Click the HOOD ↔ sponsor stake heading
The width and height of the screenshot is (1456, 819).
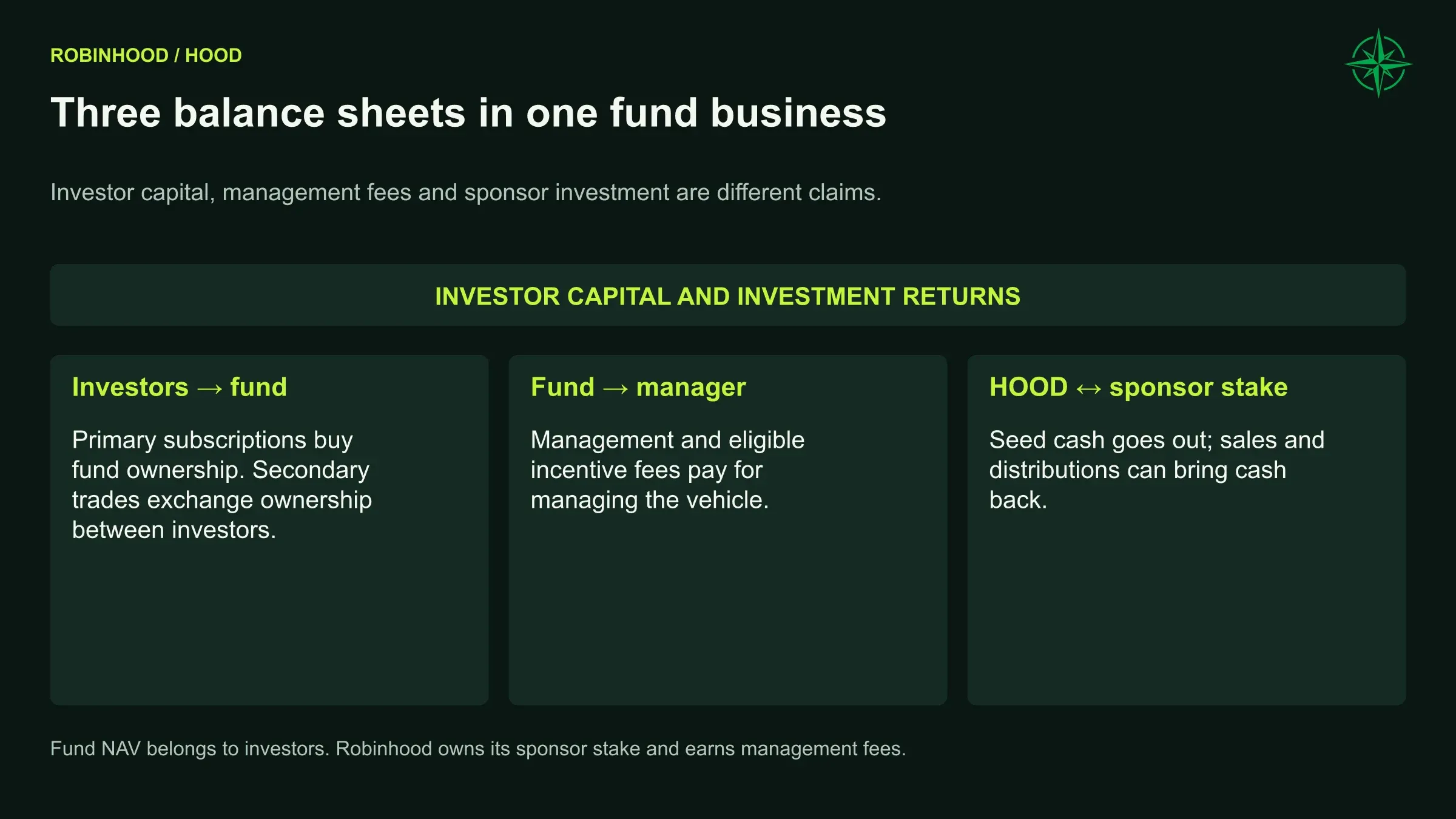tap(1139, 387)
